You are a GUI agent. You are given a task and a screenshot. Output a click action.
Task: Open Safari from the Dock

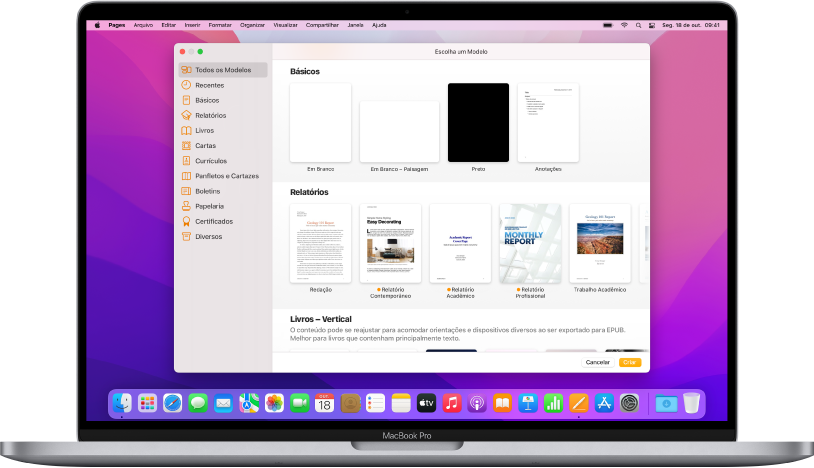[172, 403]
